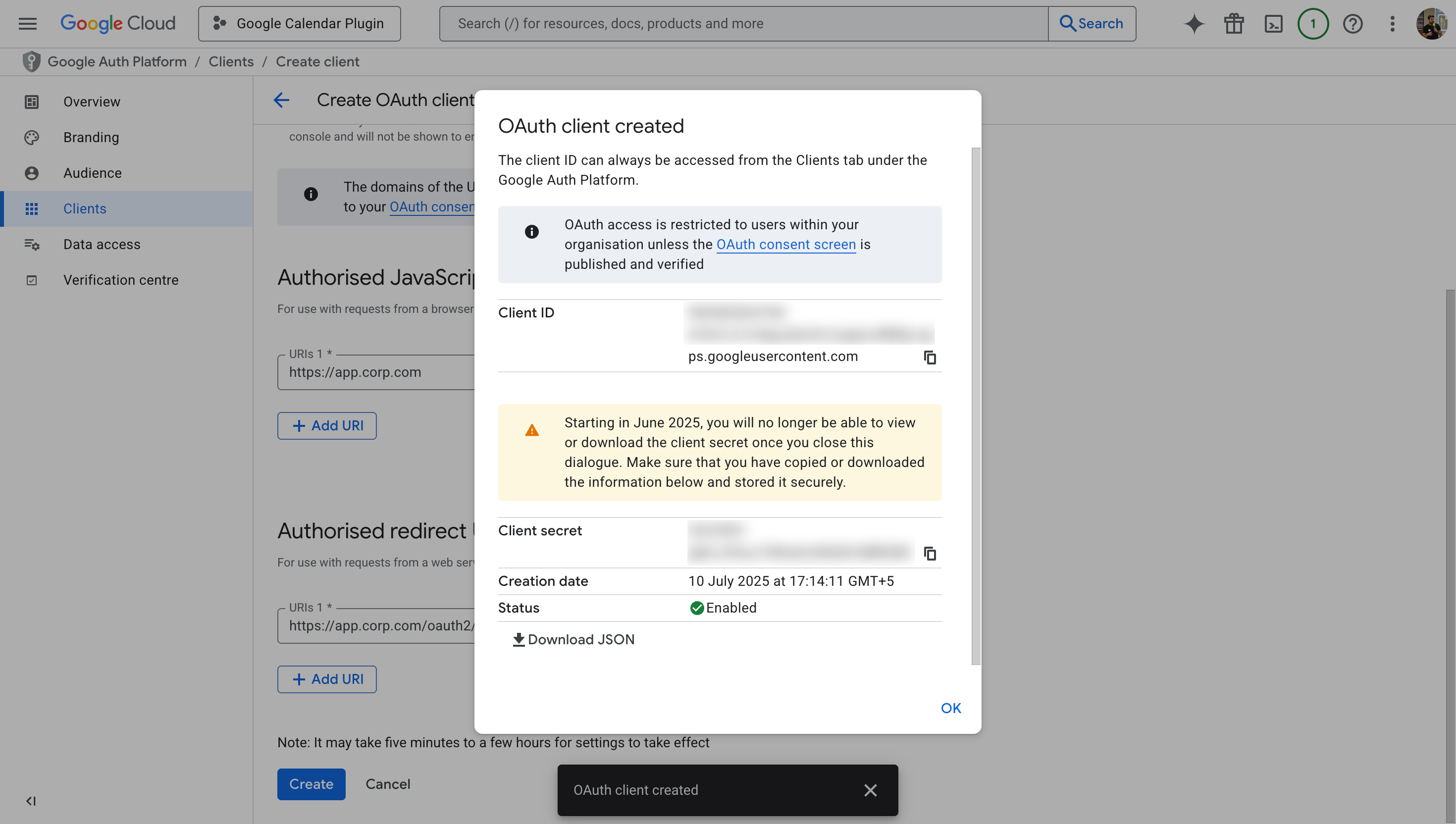Click the notifications badge showing 1

coord(1313,24)
